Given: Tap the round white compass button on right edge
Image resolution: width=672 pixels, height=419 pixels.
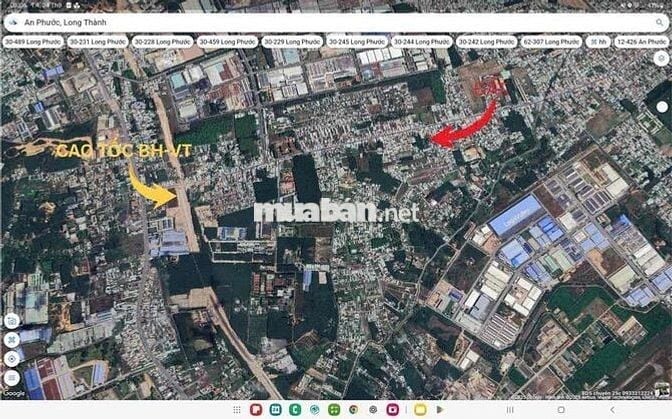Looking at the screenshot, I should [662, 107].
